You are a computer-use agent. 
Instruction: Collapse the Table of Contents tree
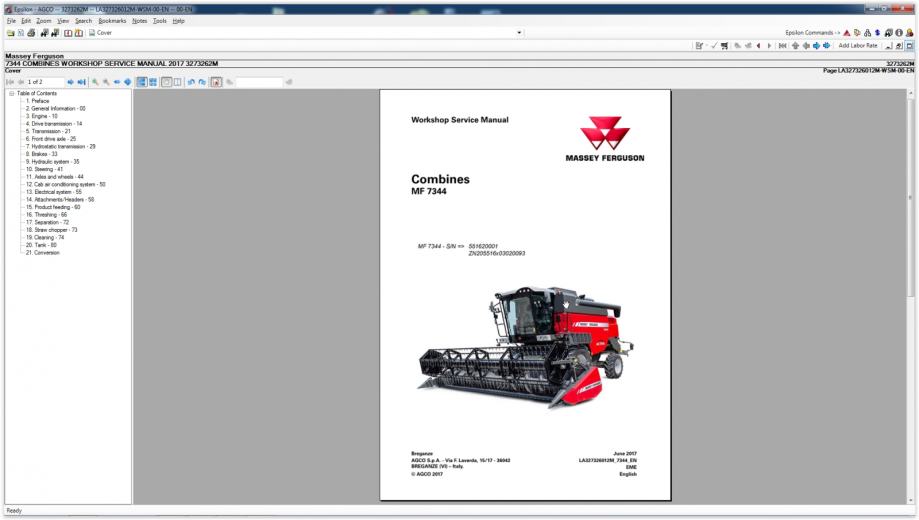11,93
